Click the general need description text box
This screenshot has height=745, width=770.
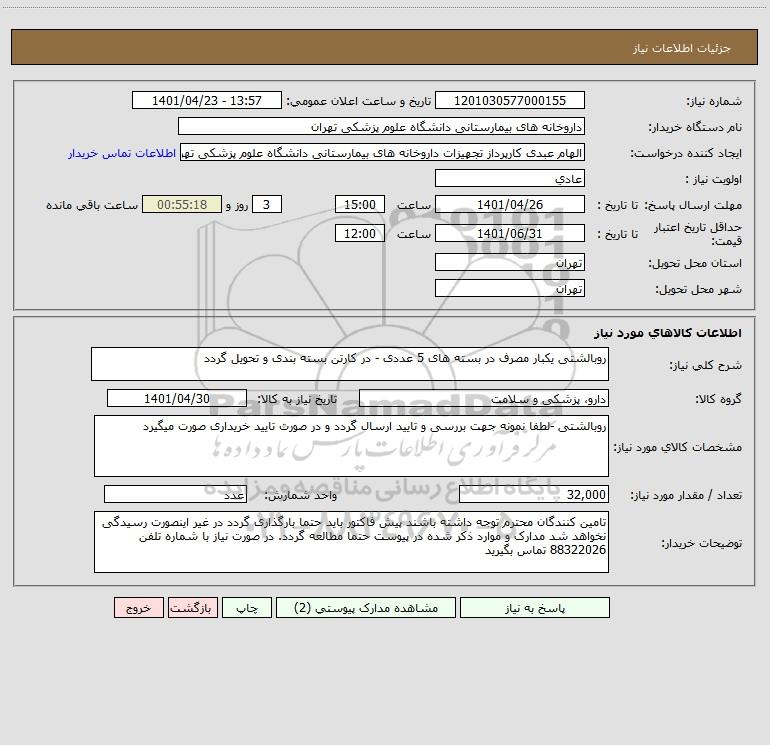point(350,364)
